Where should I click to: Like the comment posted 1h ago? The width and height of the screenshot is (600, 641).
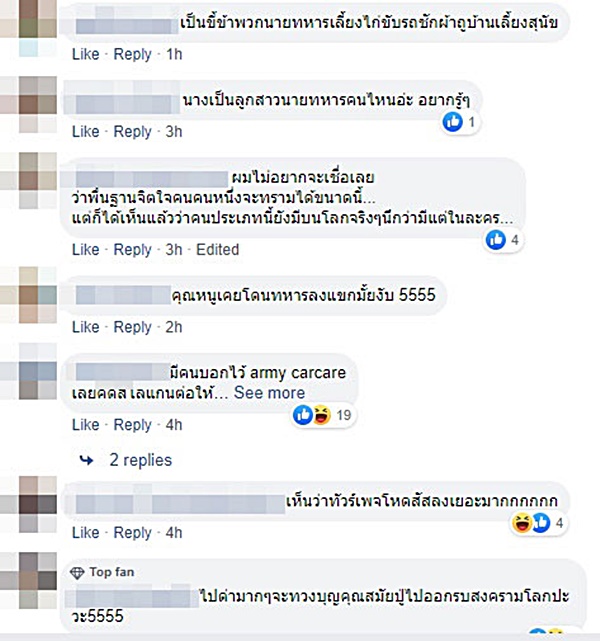[x=86, y=54]
